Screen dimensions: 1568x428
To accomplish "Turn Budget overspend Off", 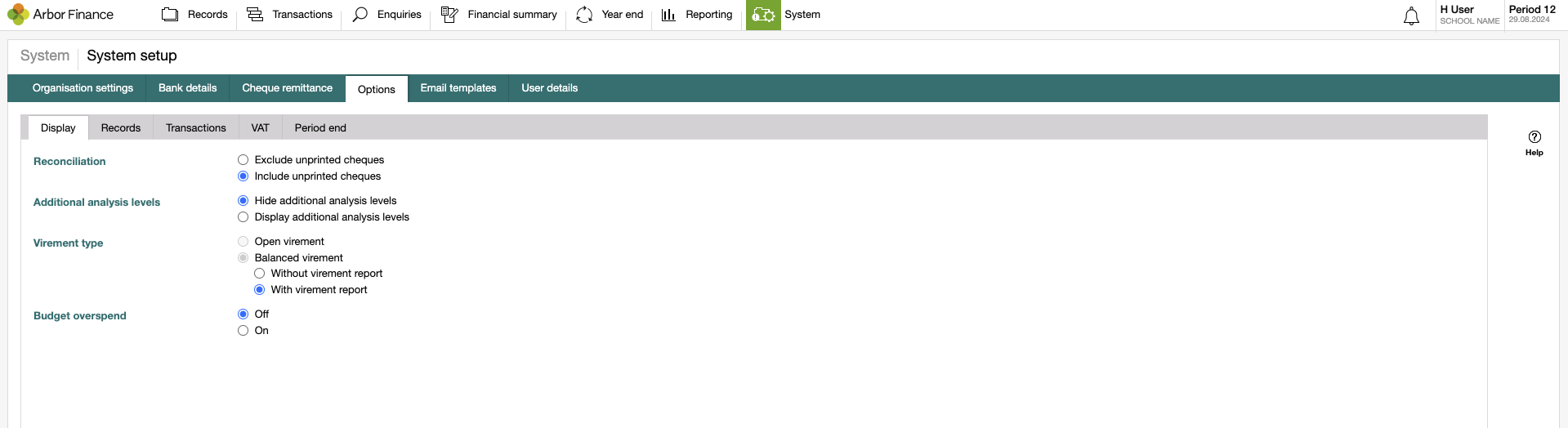I will point(243,314).
